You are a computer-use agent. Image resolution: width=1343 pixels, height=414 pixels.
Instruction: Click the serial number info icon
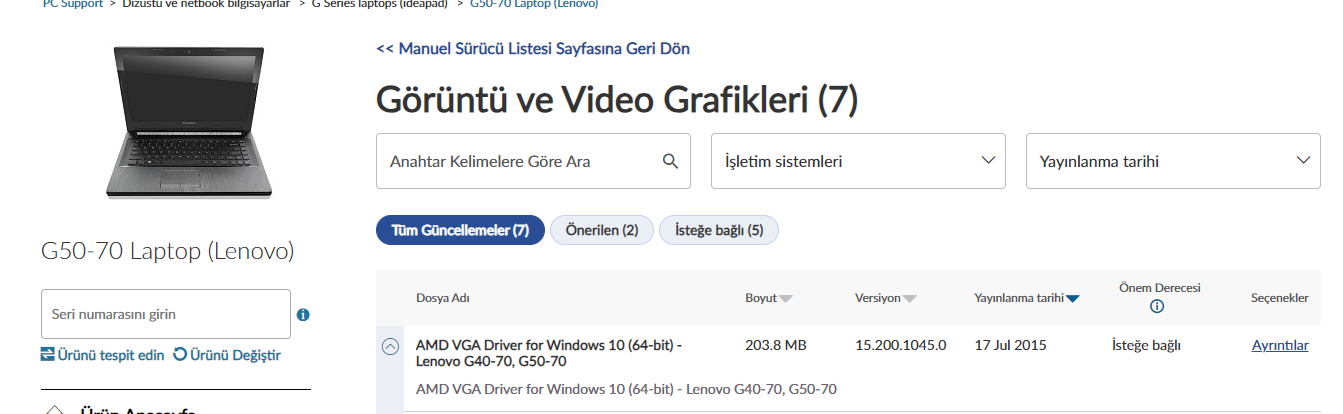303,315
